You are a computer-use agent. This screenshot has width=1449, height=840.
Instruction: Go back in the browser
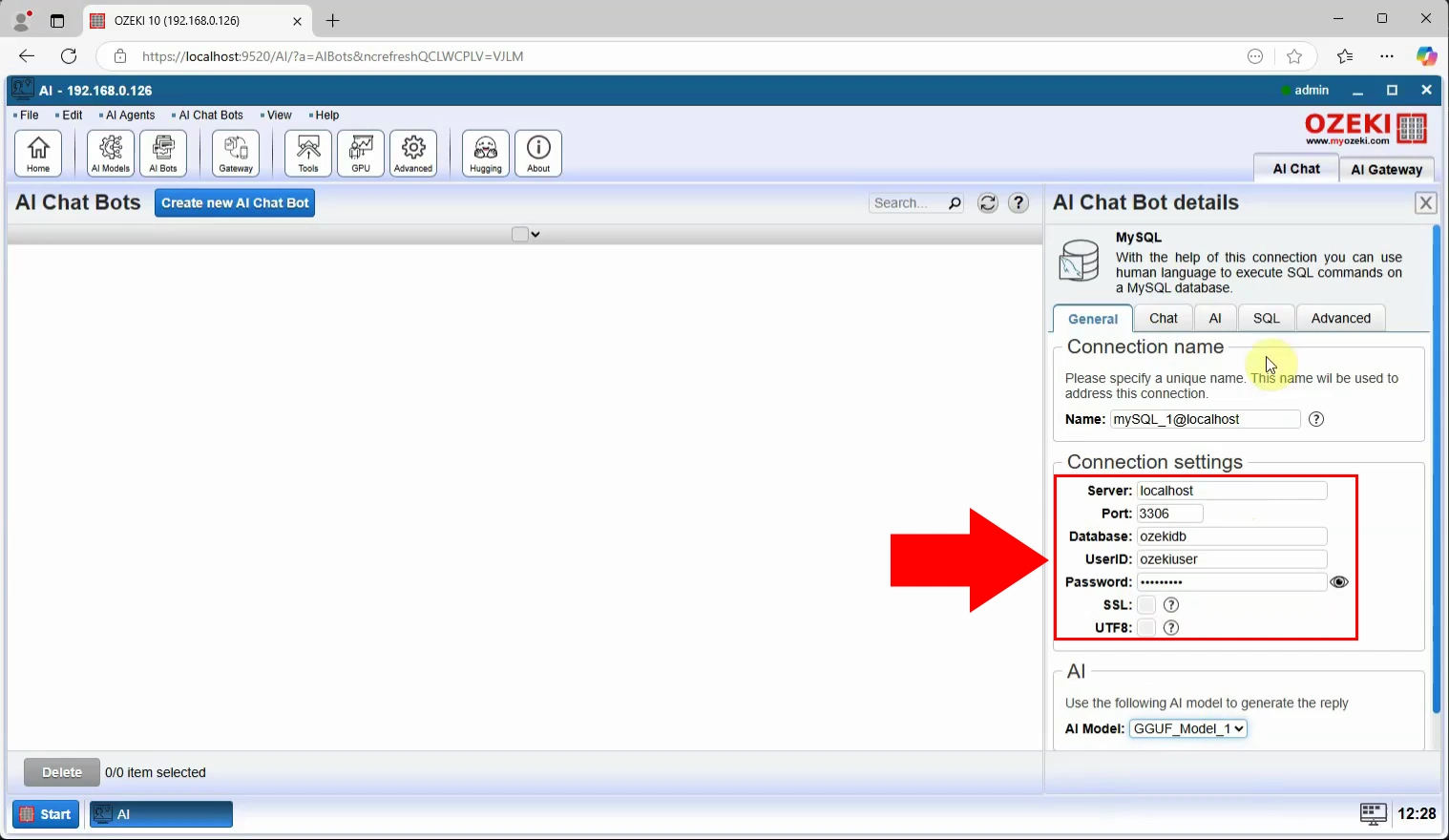[x=27, y=56]
